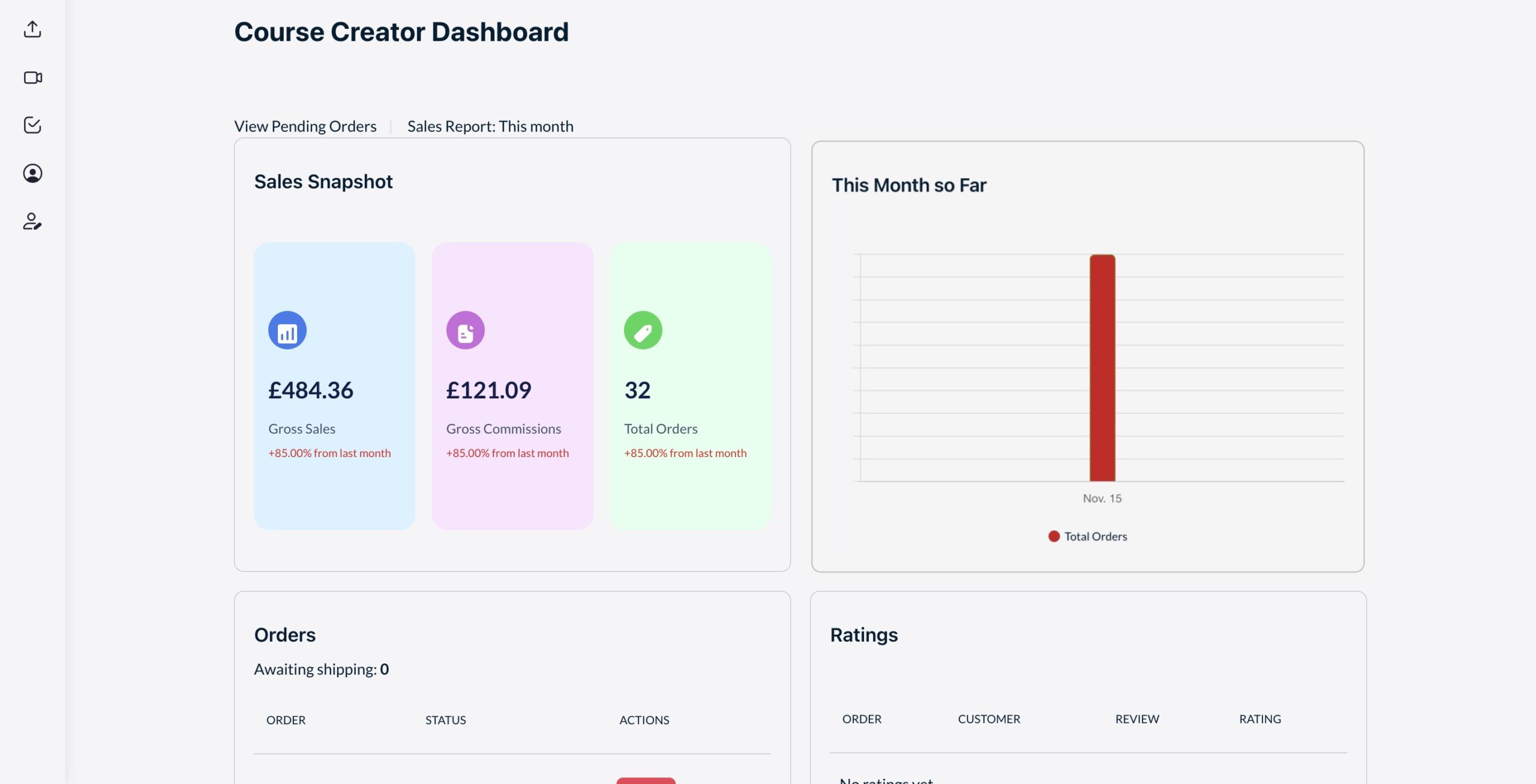Open the upload icon in the sidebar
Image resolution: width=1536 pixels, height=784 pixels.
(32, 29)
